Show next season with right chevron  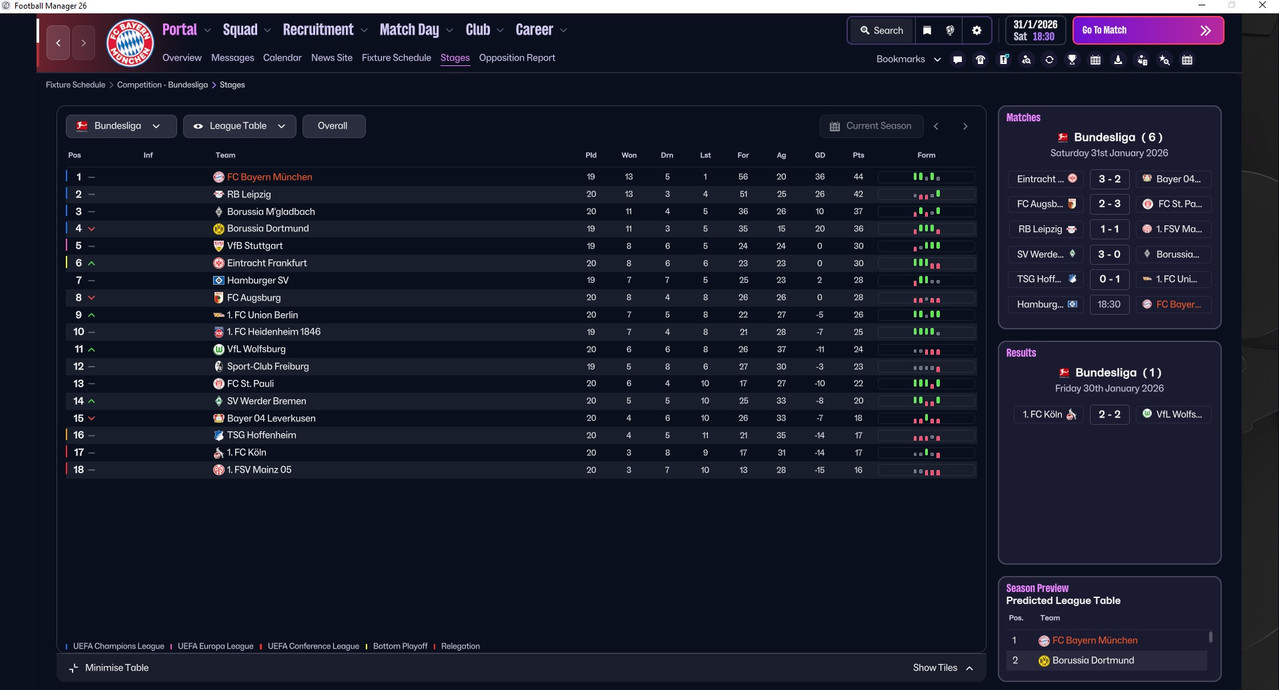[965, 126]
